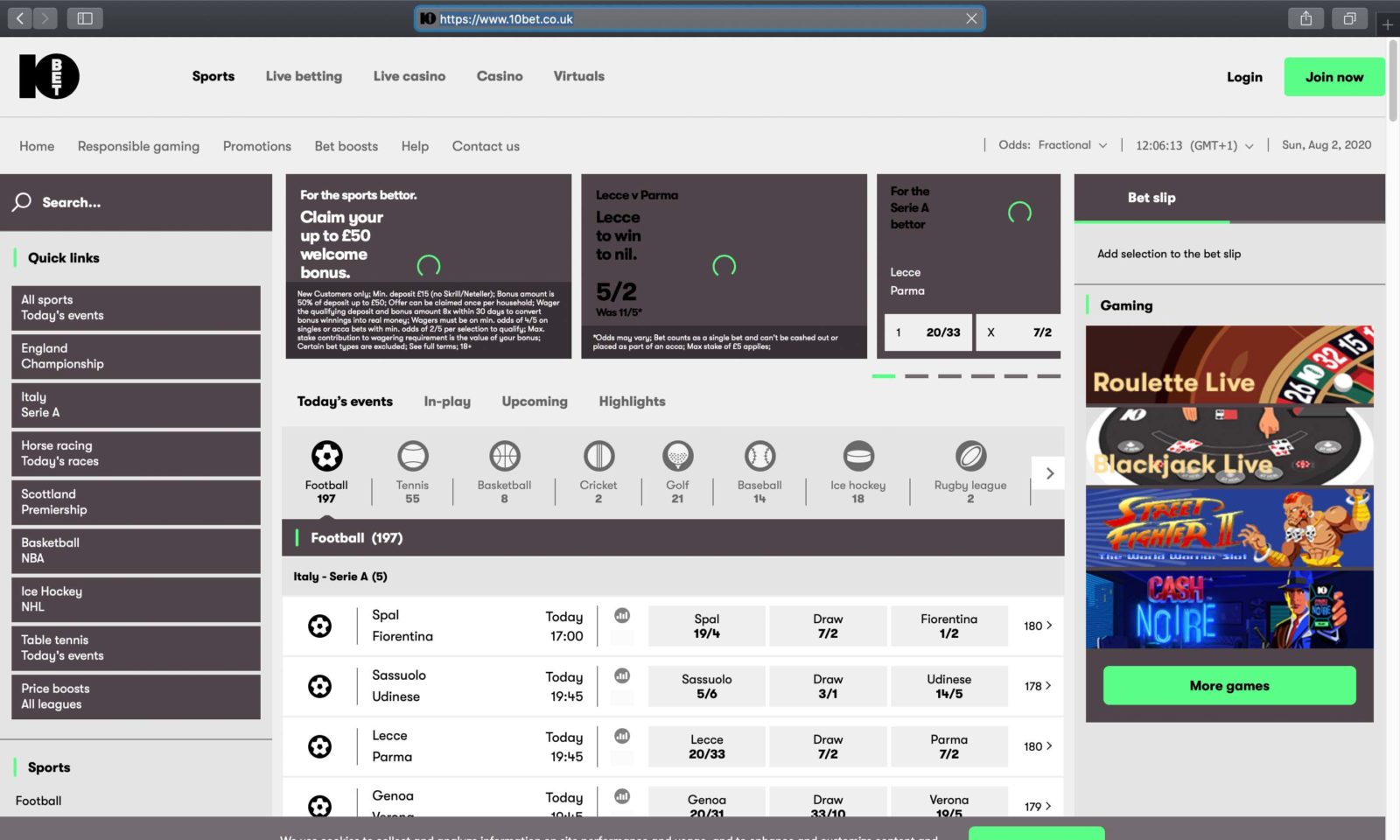Image resolution: width=1400 pixels, height=840 pixels.
Task: Open the Basketball events category
Action: pos(503,465)
